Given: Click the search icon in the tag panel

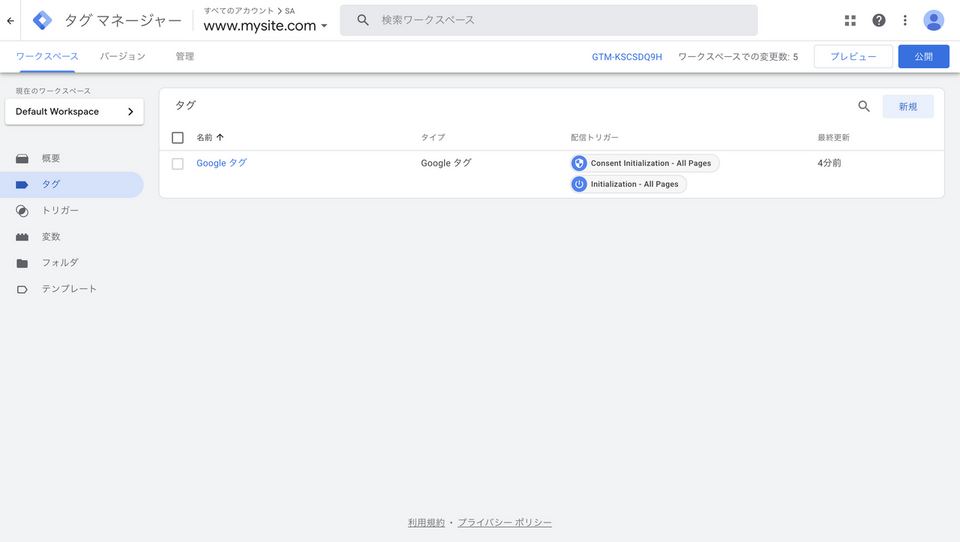Looking at the screenshot, I should tap(864, 106).
